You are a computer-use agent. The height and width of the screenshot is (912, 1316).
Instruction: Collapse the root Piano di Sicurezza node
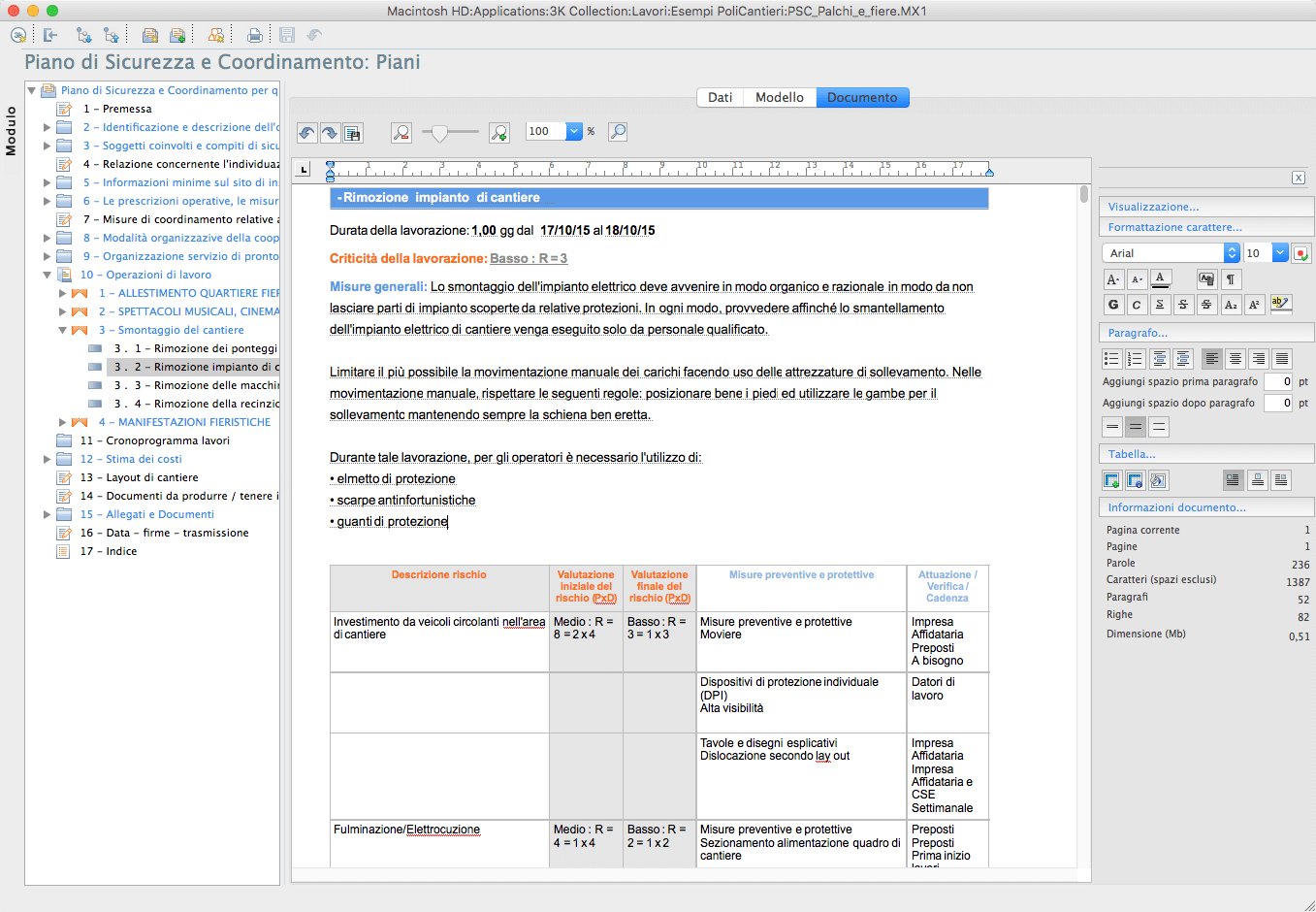(32, 90)
